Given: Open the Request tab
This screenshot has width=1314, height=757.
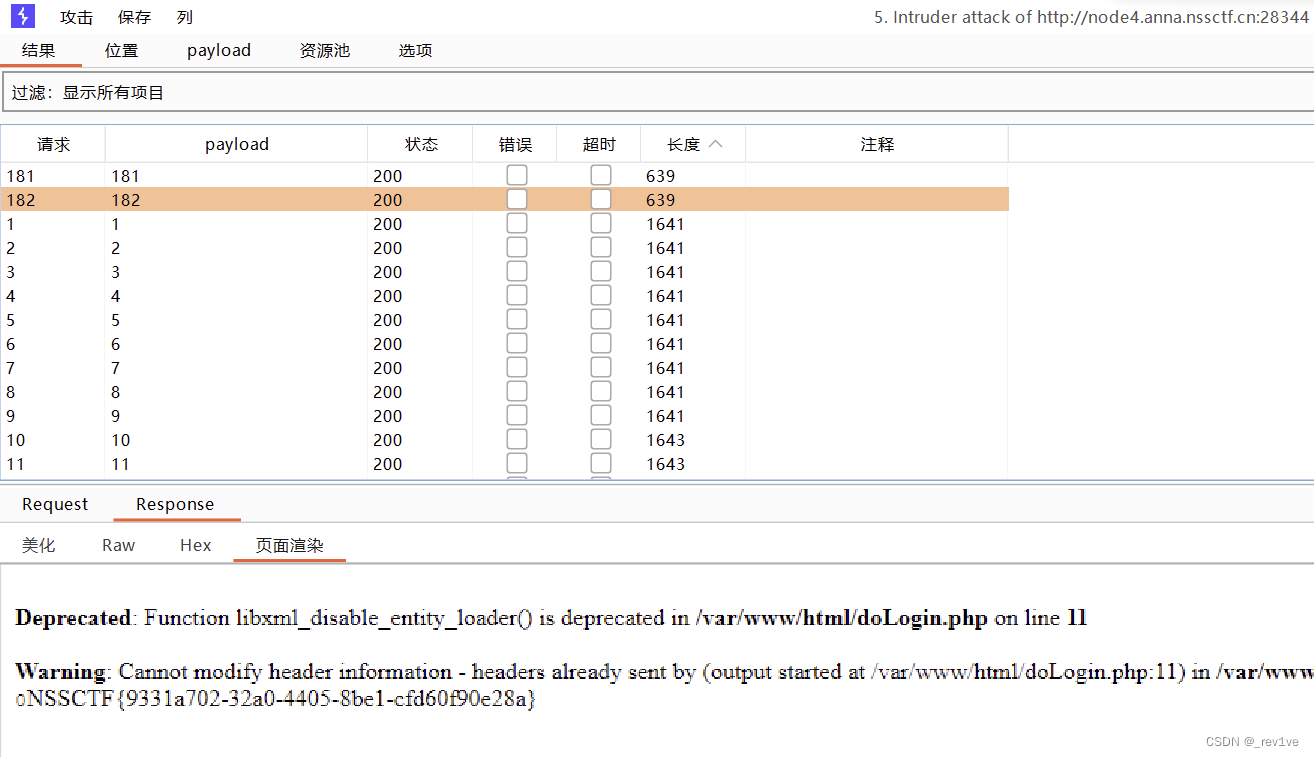Looking at the screenshot, I should (55, 504).
